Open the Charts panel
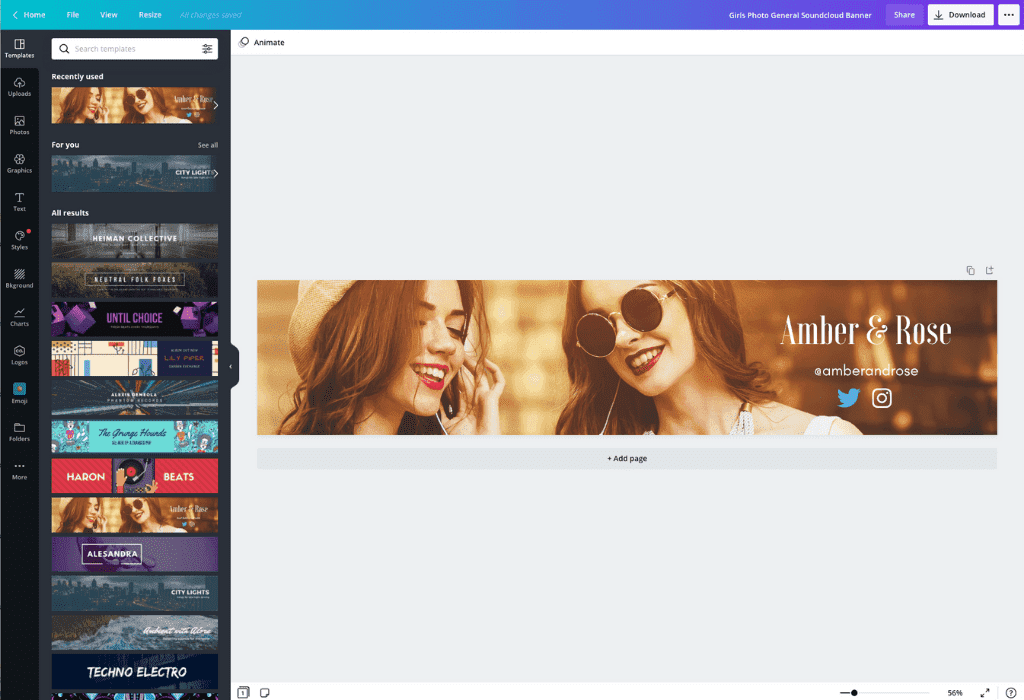Viewport: 1024px width, 700px height. tap(20, 315)
